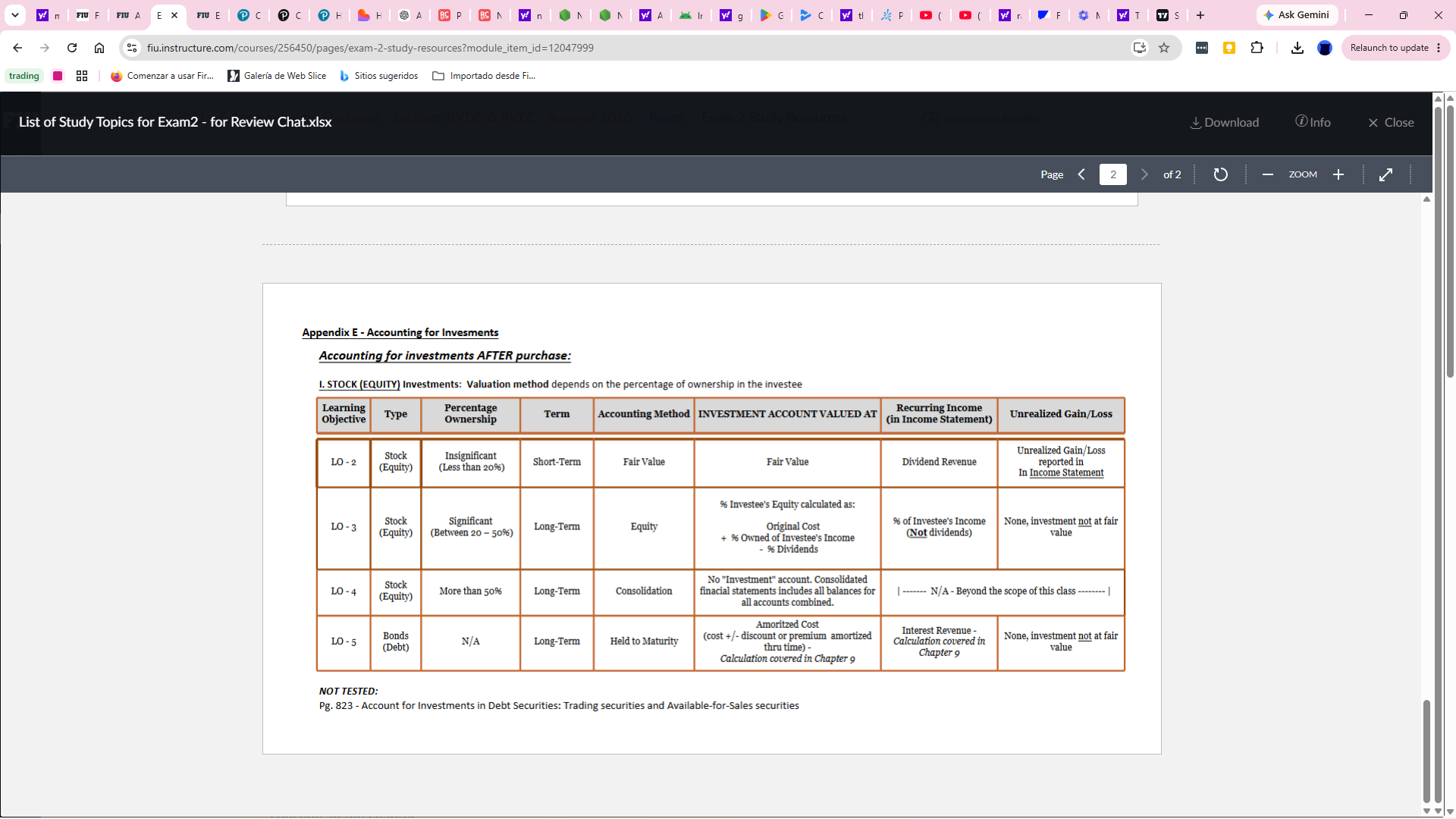Open Comenzar a usar Firefox bookmark
This screenshot has height=819, width=1456.
tap(162, 76)
